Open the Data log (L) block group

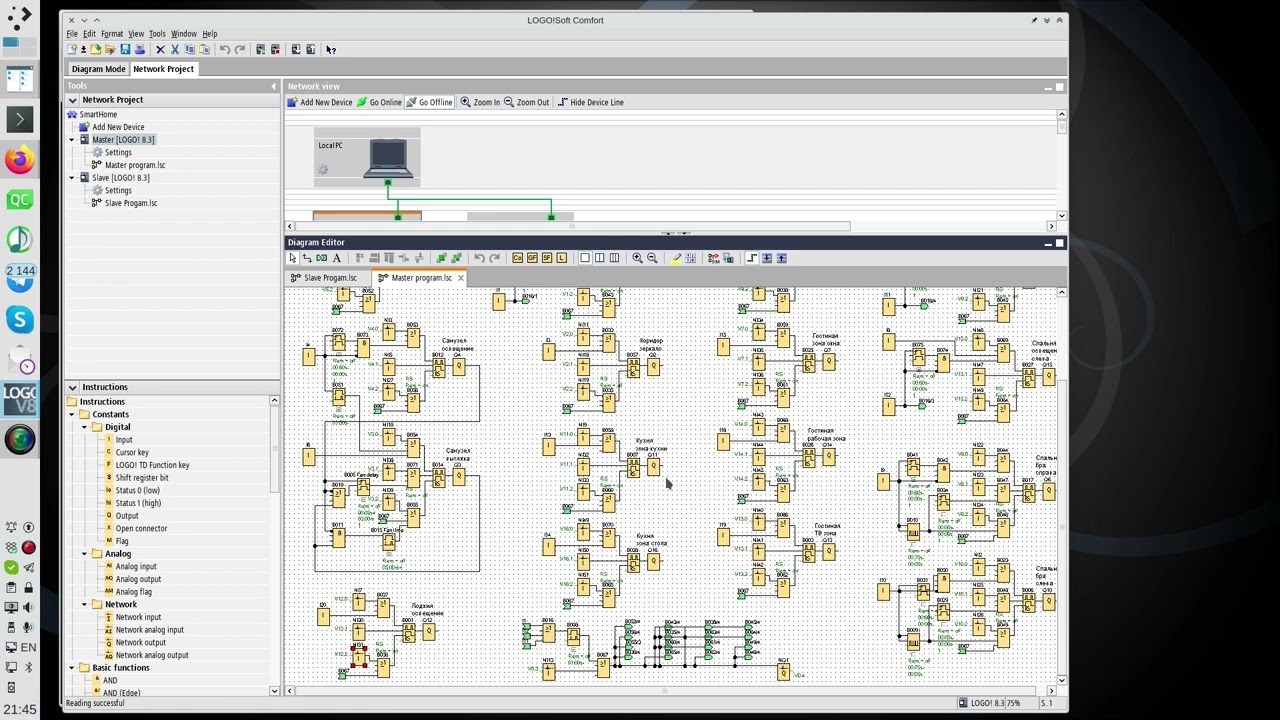coord(561,258)
